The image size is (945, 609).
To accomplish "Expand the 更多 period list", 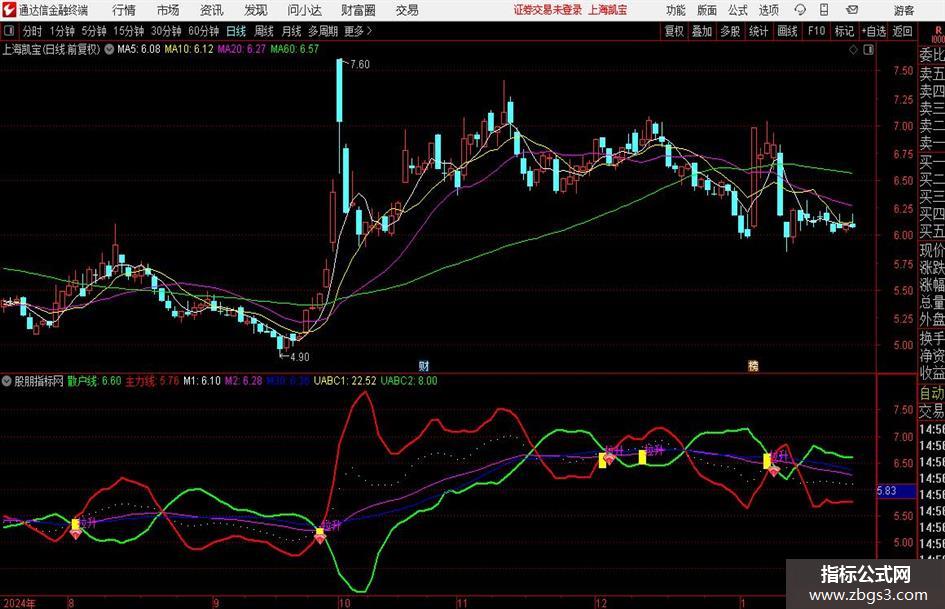I will [x=358, y=31].
